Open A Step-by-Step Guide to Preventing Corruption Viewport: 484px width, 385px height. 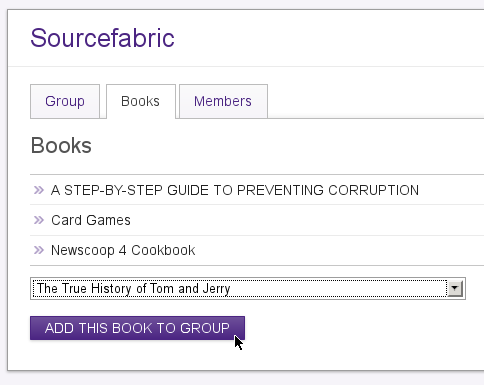point(235,190)
